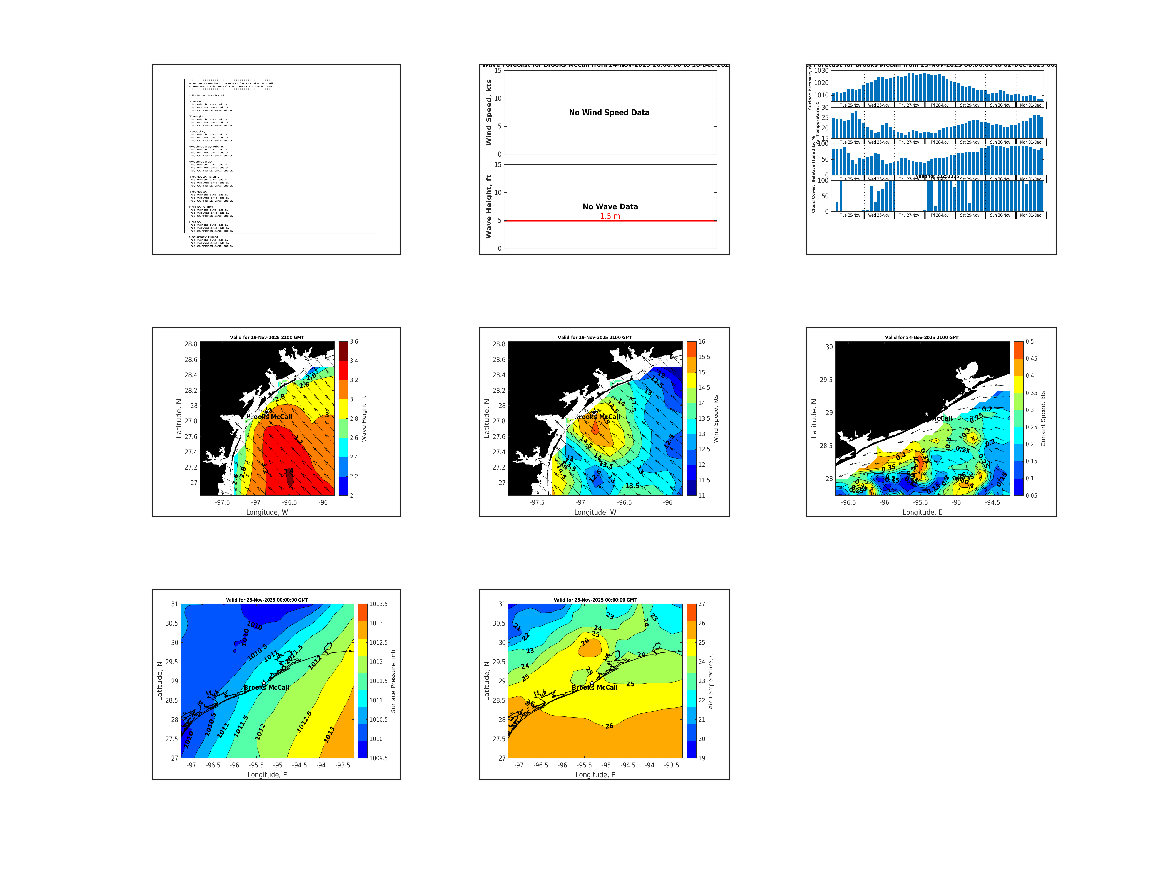Click the "No Wind Speed Data" message
Viewport: 1167px width, 875px height.
point(609,112)
